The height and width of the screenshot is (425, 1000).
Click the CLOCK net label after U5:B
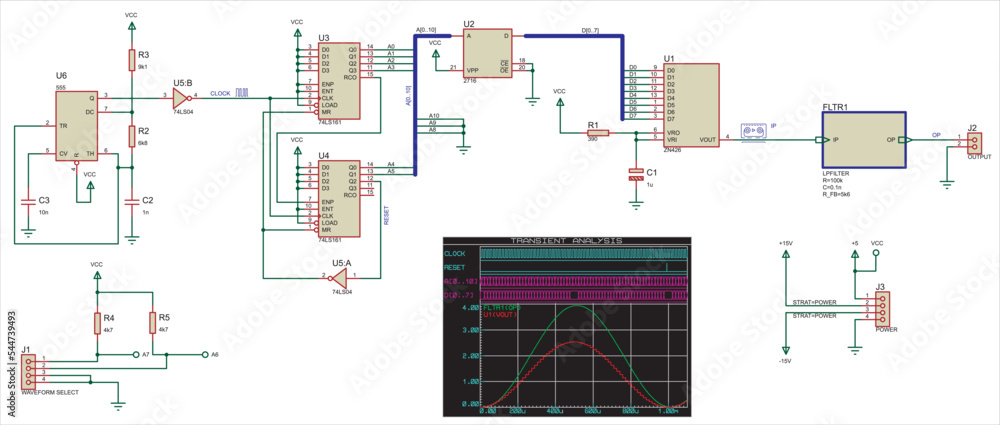point(220,93)
